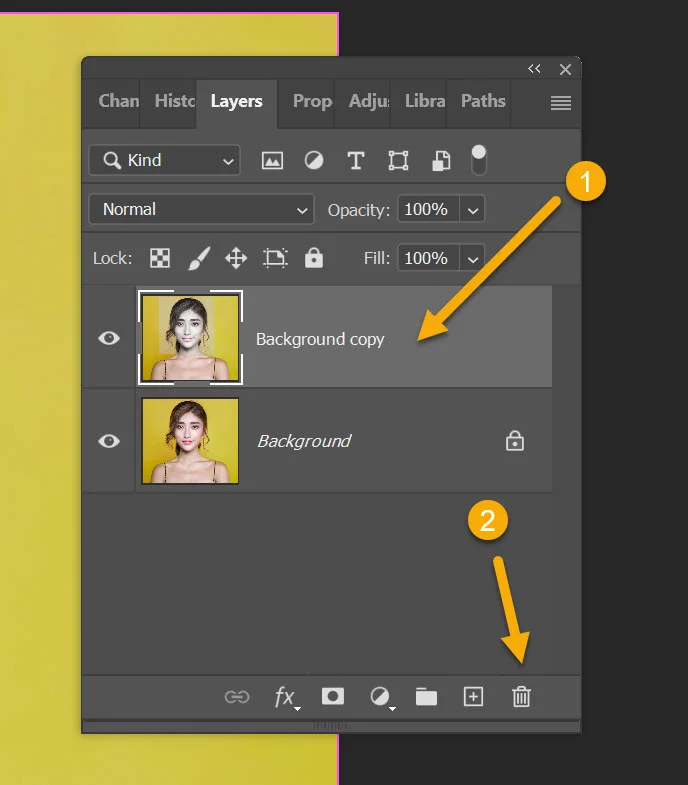
Task: Hide the Background copy layer
Action: (x=109, y=338)
